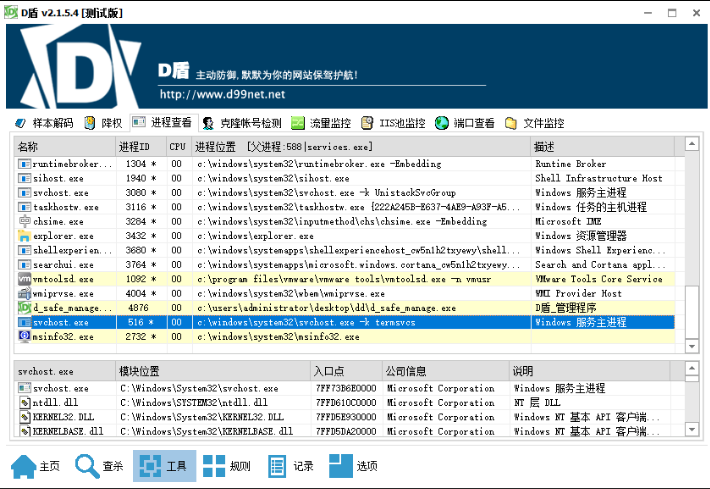Open the 文件监控 tab
The height and width of the screenshot is (489, 710).
click(534, 123)
